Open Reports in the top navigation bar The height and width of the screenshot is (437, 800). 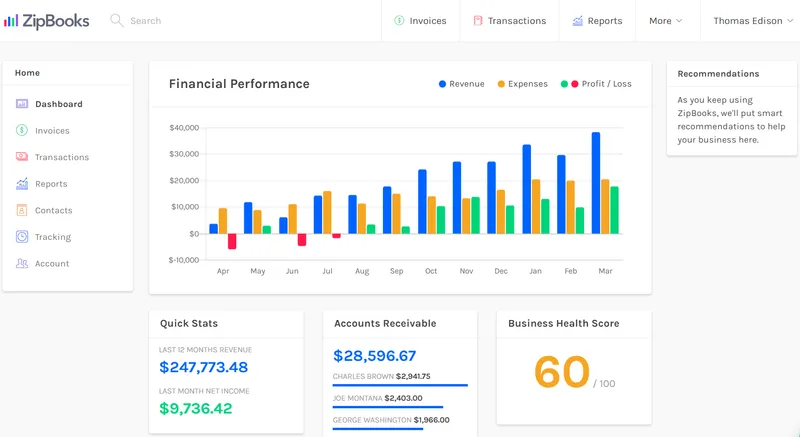(x=597, y=21)
